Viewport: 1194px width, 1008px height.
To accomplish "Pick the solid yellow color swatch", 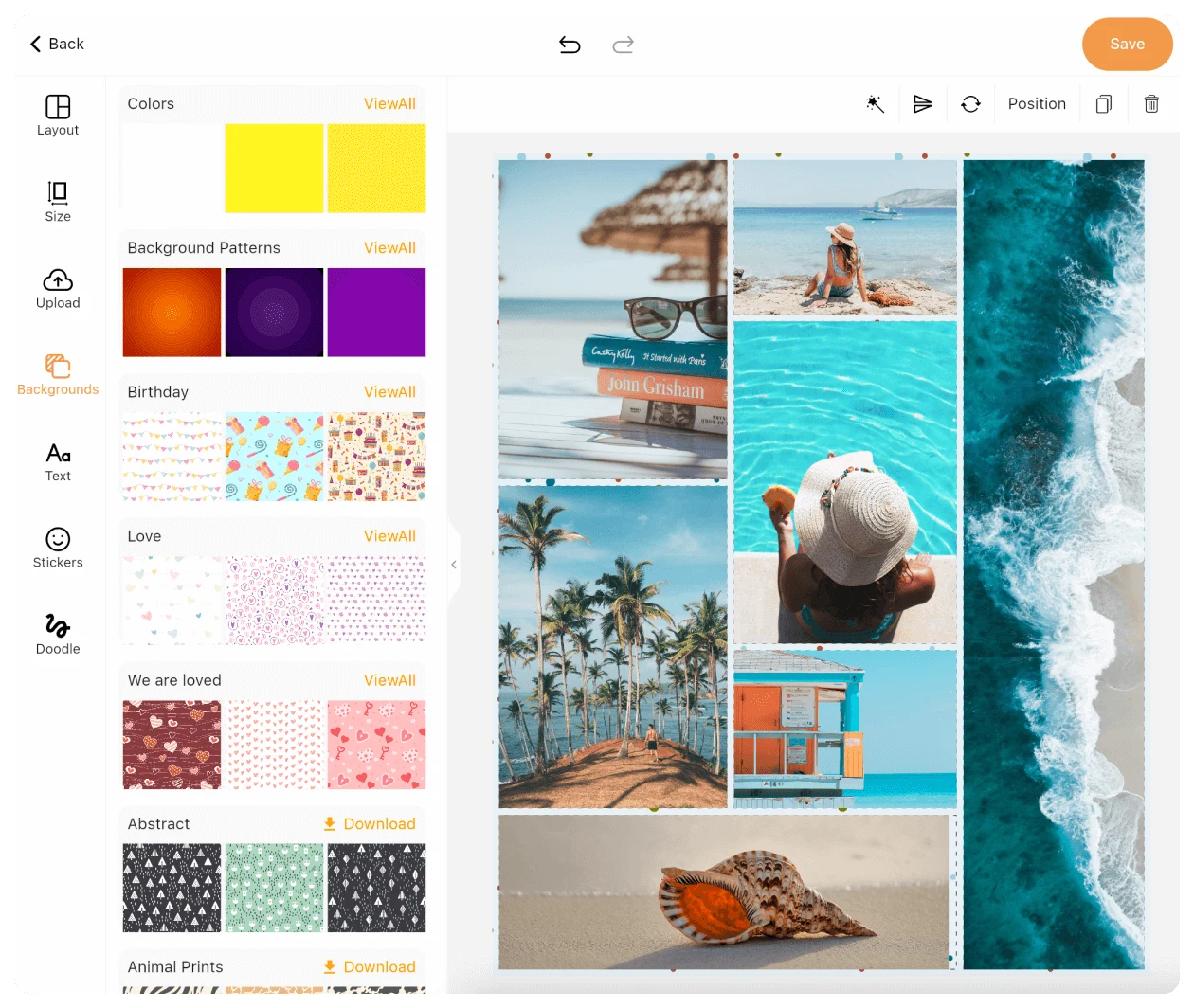I will [274, 168].
